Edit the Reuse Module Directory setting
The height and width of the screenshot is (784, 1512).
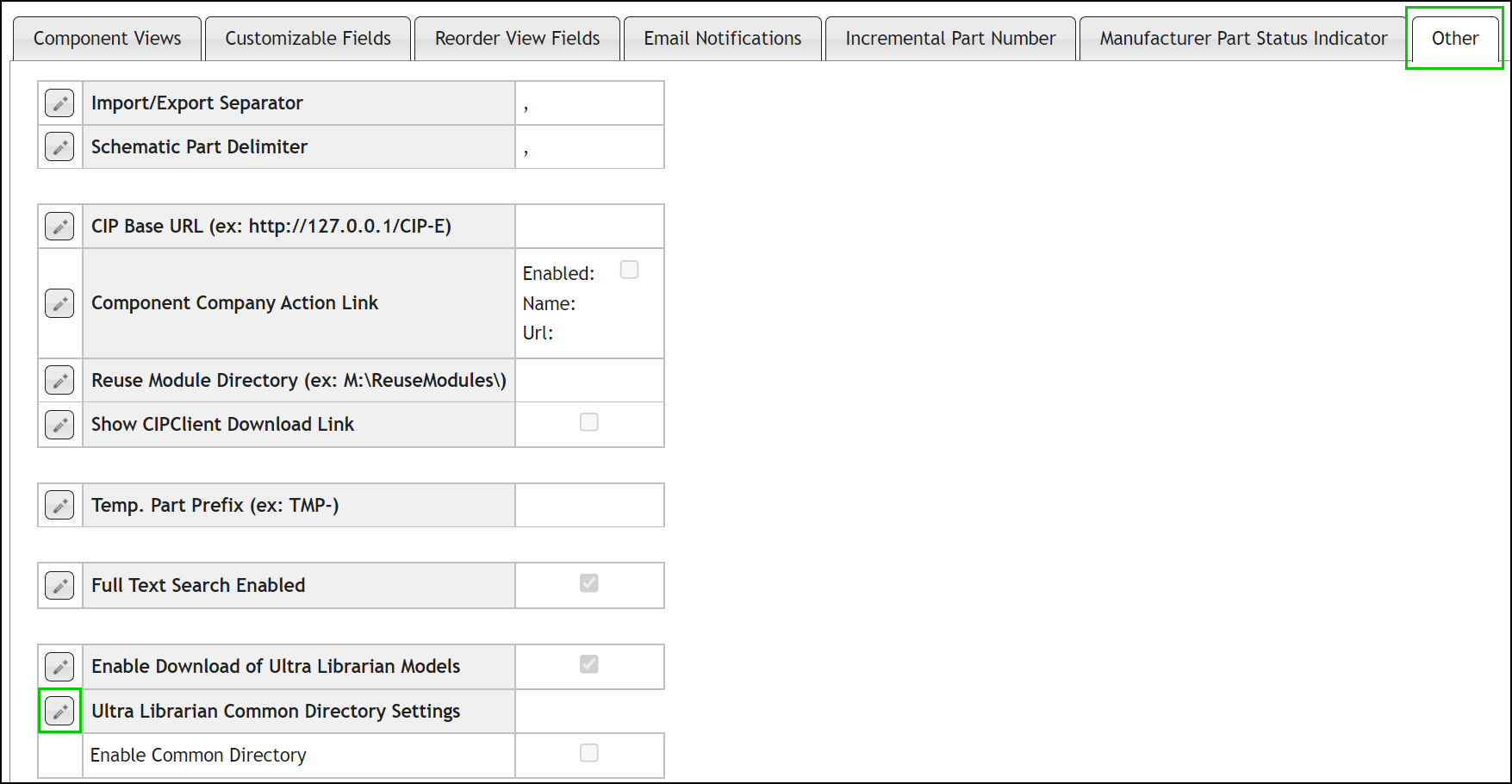(59, 380)
